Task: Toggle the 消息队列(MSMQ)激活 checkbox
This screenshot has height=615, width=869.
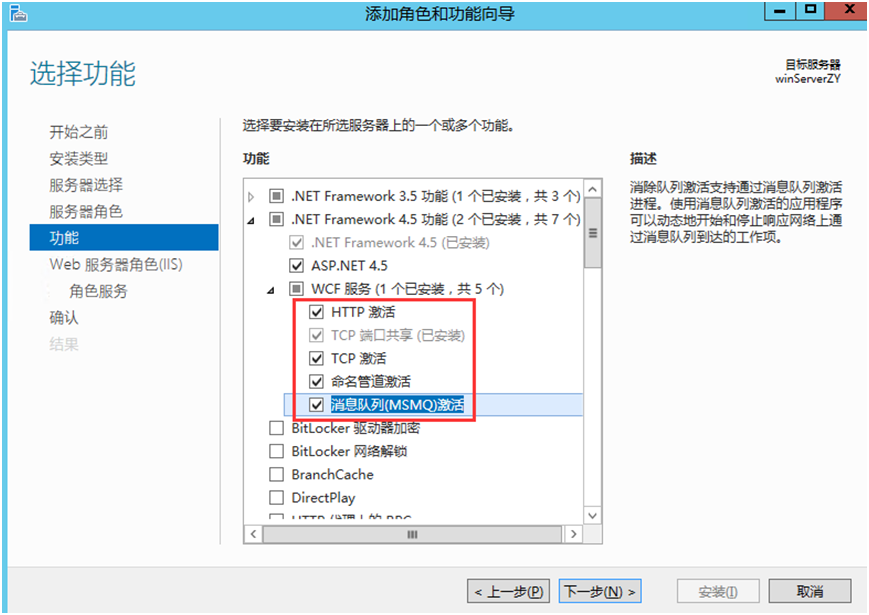Action: (x=316, y=405)
